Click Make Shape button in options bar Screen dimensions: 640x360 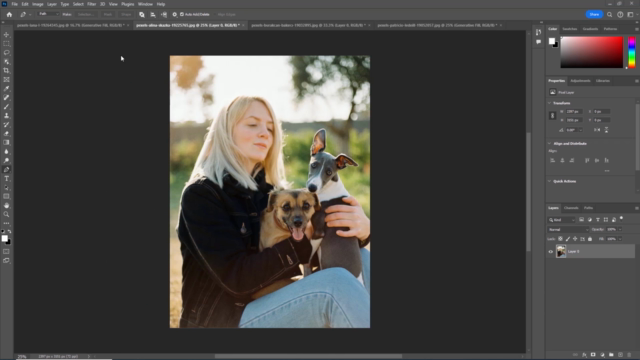pos(126,14)
